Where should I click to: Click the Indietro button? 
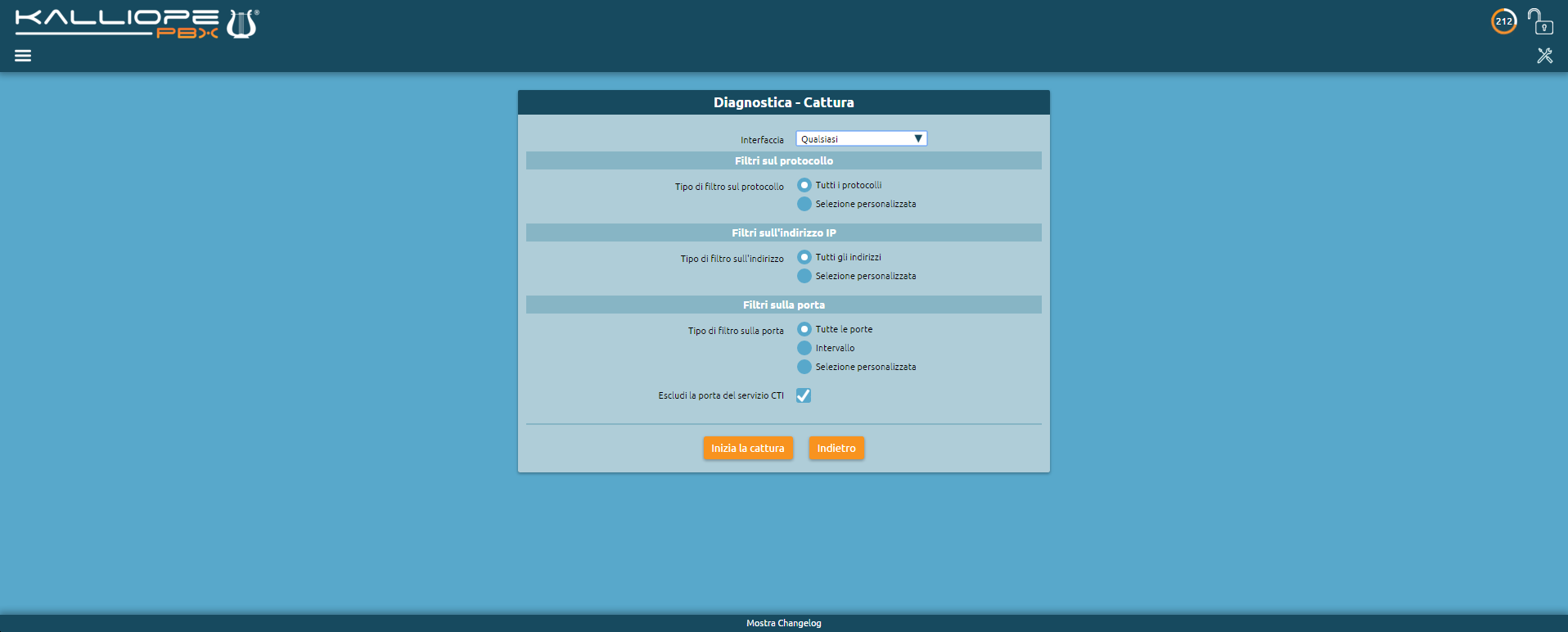pyautogui.click(x=836, y=448)
